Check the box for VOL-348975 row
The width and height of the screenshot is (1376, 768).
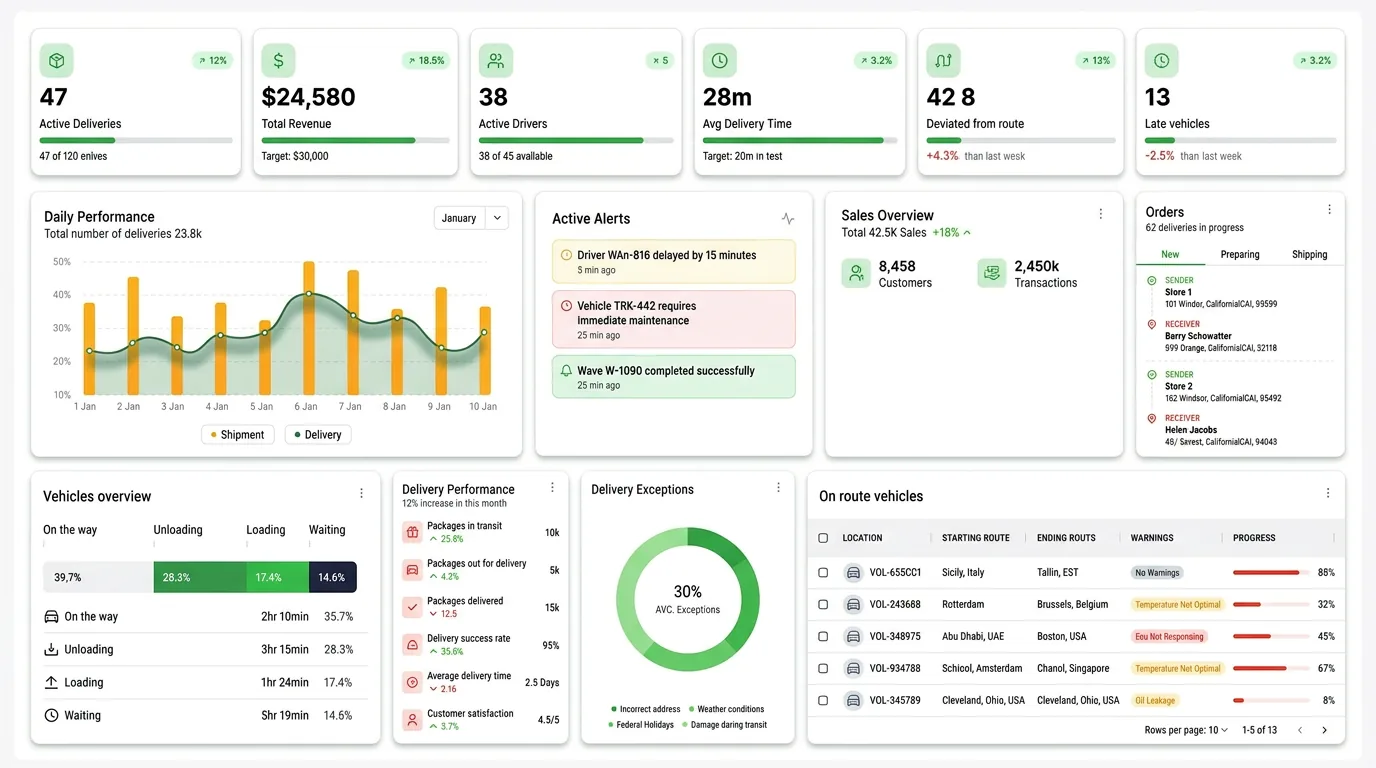[x=823, y=637]
